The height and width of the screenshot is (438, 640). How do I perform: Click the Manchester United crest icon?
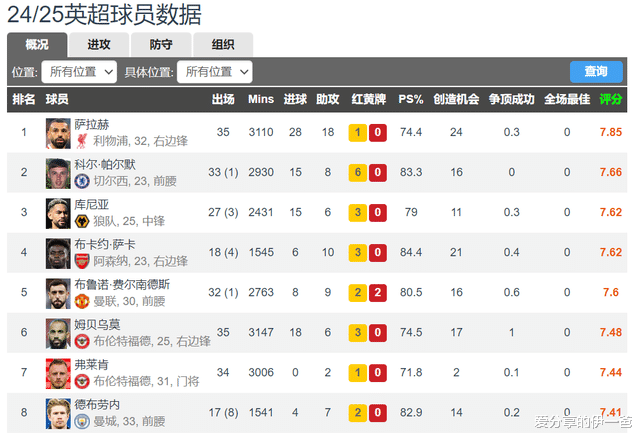click(x=82, y=301)
